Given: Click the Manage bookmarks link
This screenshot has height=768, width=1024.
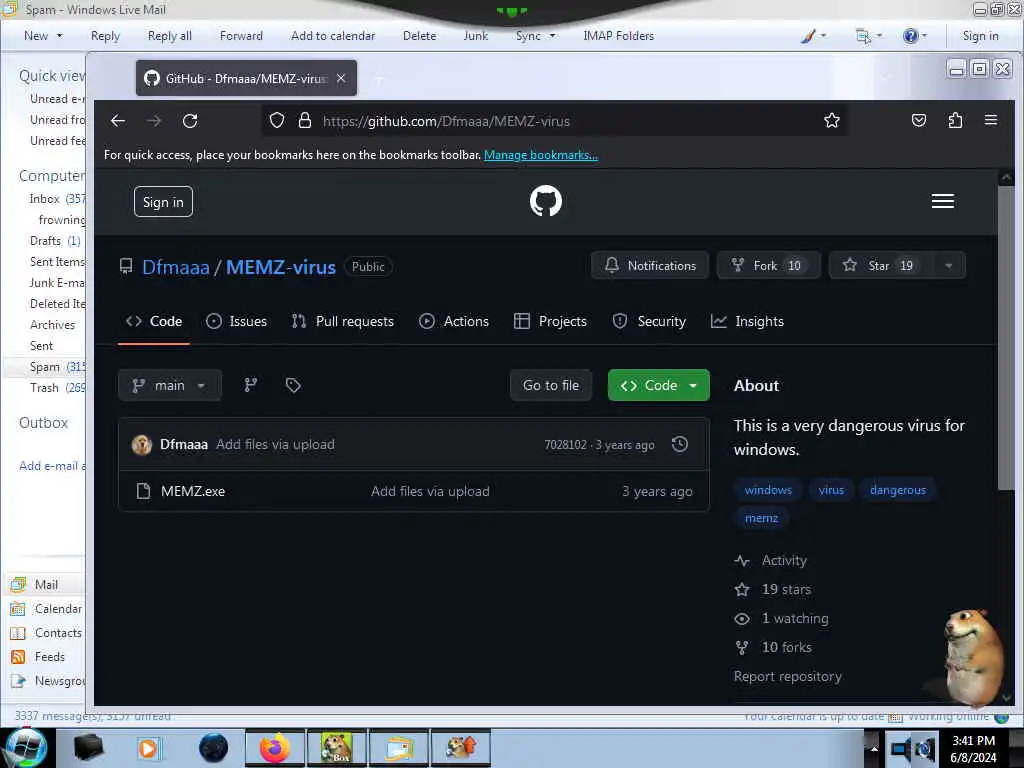Looking at the screenshot, I should 541,155.
